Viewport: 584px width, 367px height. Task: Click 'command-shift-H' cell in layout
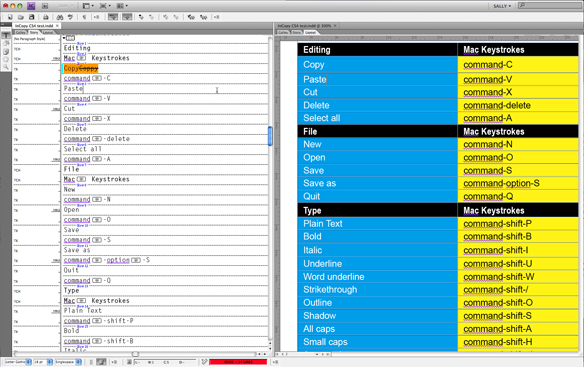tap(518, 342)
